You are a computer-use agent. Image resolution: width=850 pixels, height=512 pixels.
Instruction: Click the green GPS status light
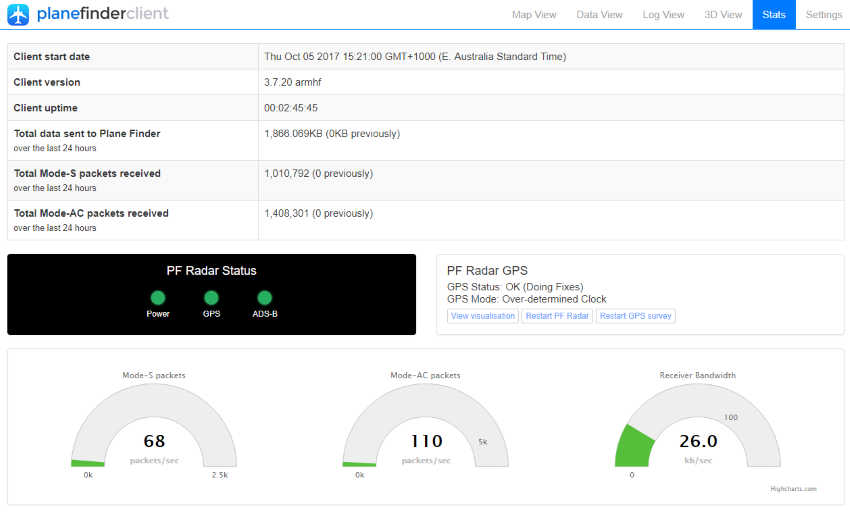pos(211,298)
